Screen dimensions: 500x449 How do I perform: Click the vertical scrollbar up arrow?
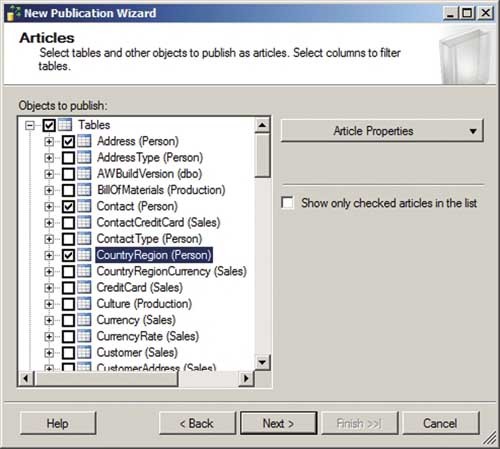click(x=262, y=126)
